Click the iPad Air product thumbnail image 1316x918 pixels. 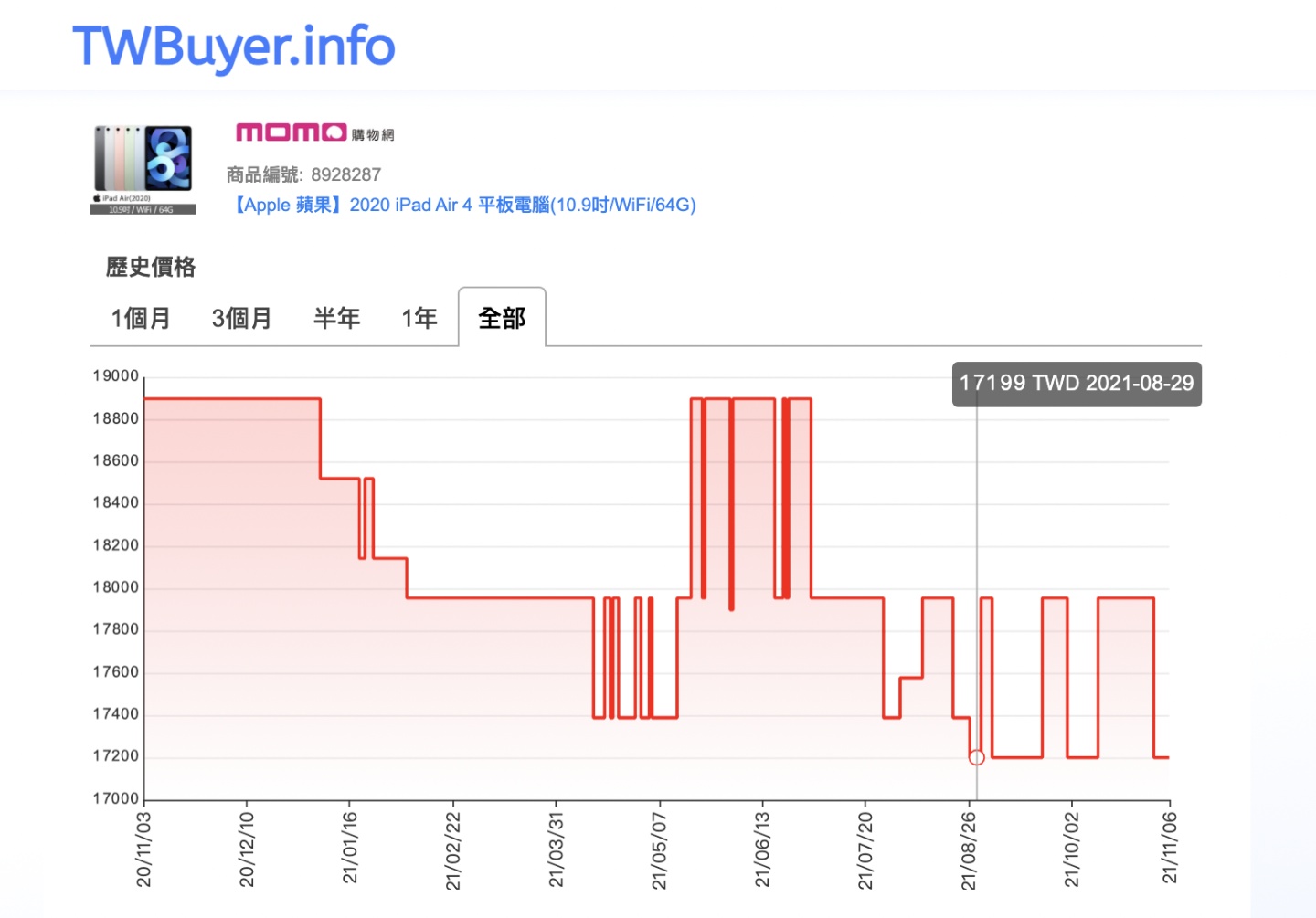click(142, 167)
